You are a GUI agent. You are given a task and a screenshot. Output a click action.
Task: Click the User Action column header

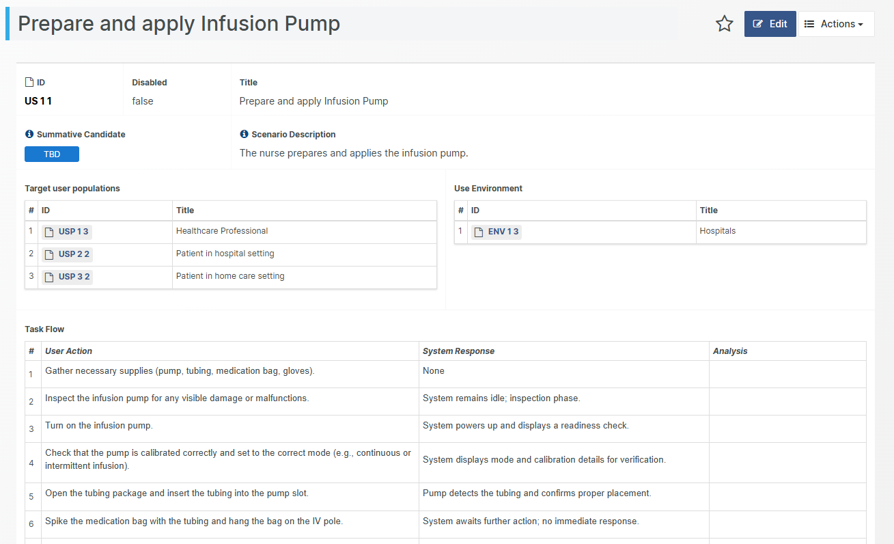click(68, 351)
